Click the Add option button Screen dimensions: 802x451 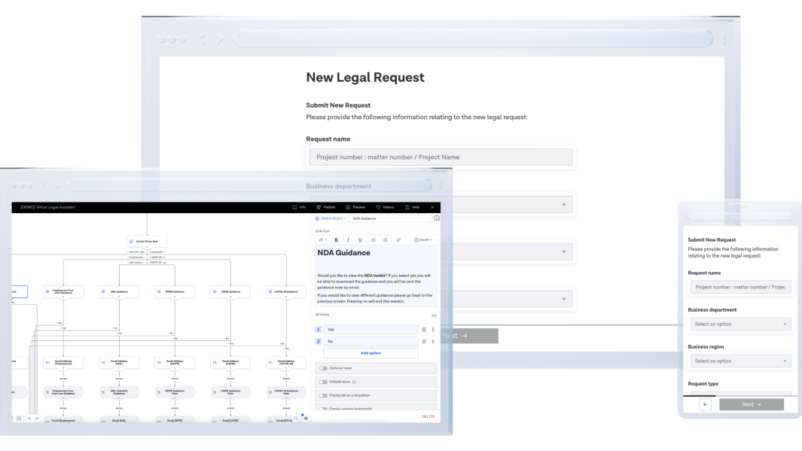click(x=371, y=353)
